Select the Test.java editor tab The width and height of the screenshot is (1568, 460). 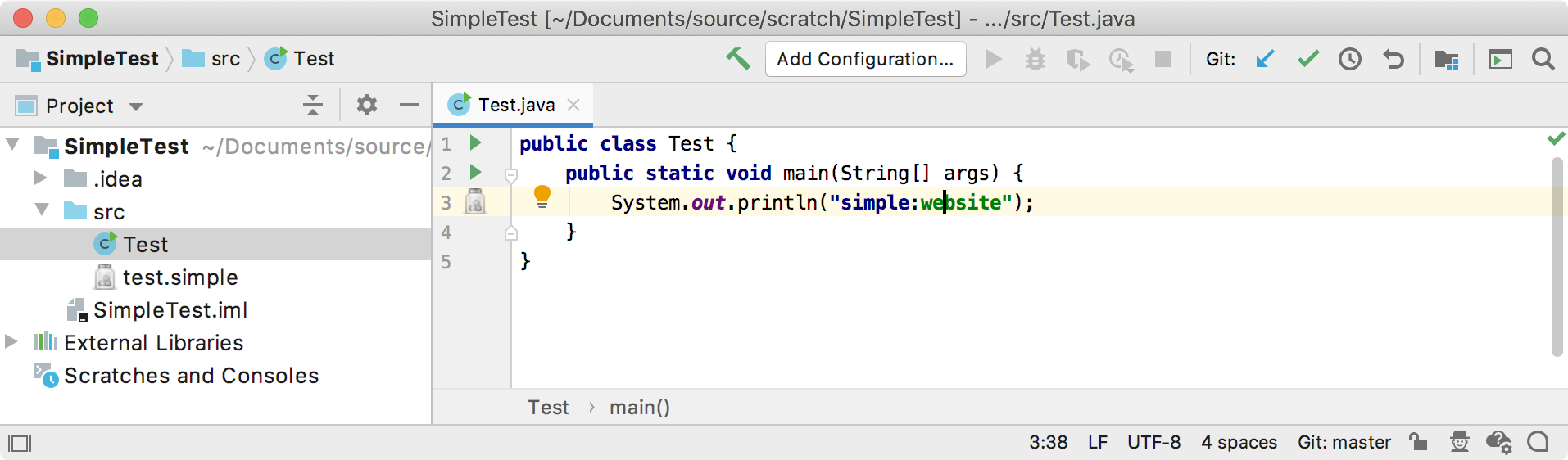[513, 105]
